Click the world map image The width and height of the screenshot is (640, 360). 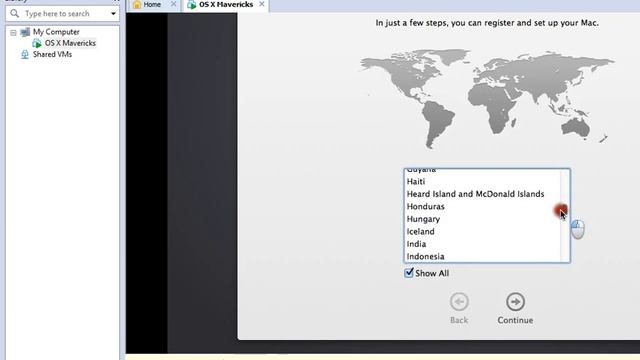click(x=487, y=98)
